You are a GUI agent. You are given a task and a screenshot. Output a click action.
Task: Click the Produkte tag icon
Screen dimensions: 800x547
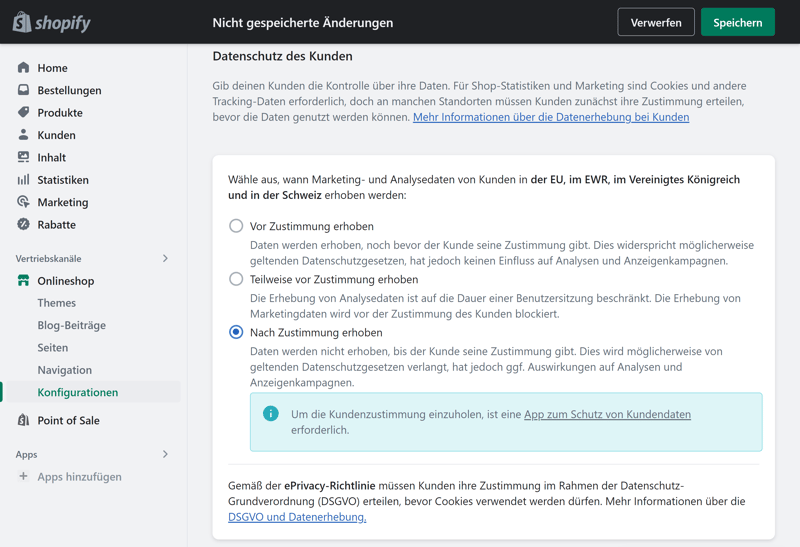[x=23, y=112]
